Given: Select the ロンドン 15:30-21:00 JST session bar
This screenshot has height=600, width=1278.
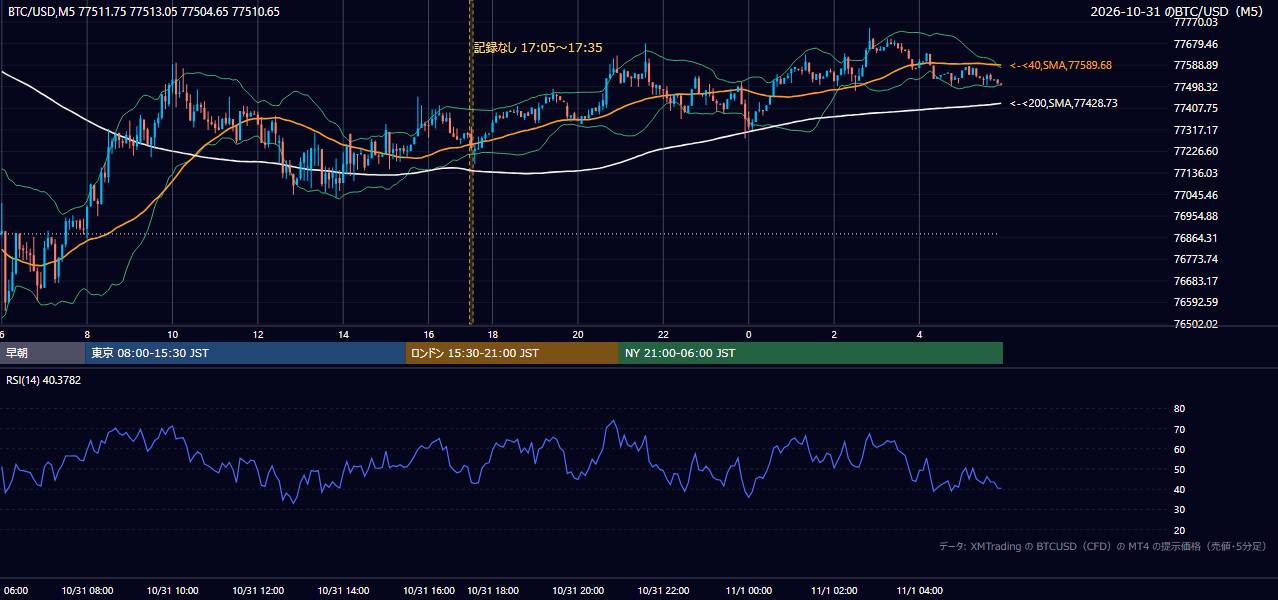Looking at the screenshot, I should click(512, 353).
